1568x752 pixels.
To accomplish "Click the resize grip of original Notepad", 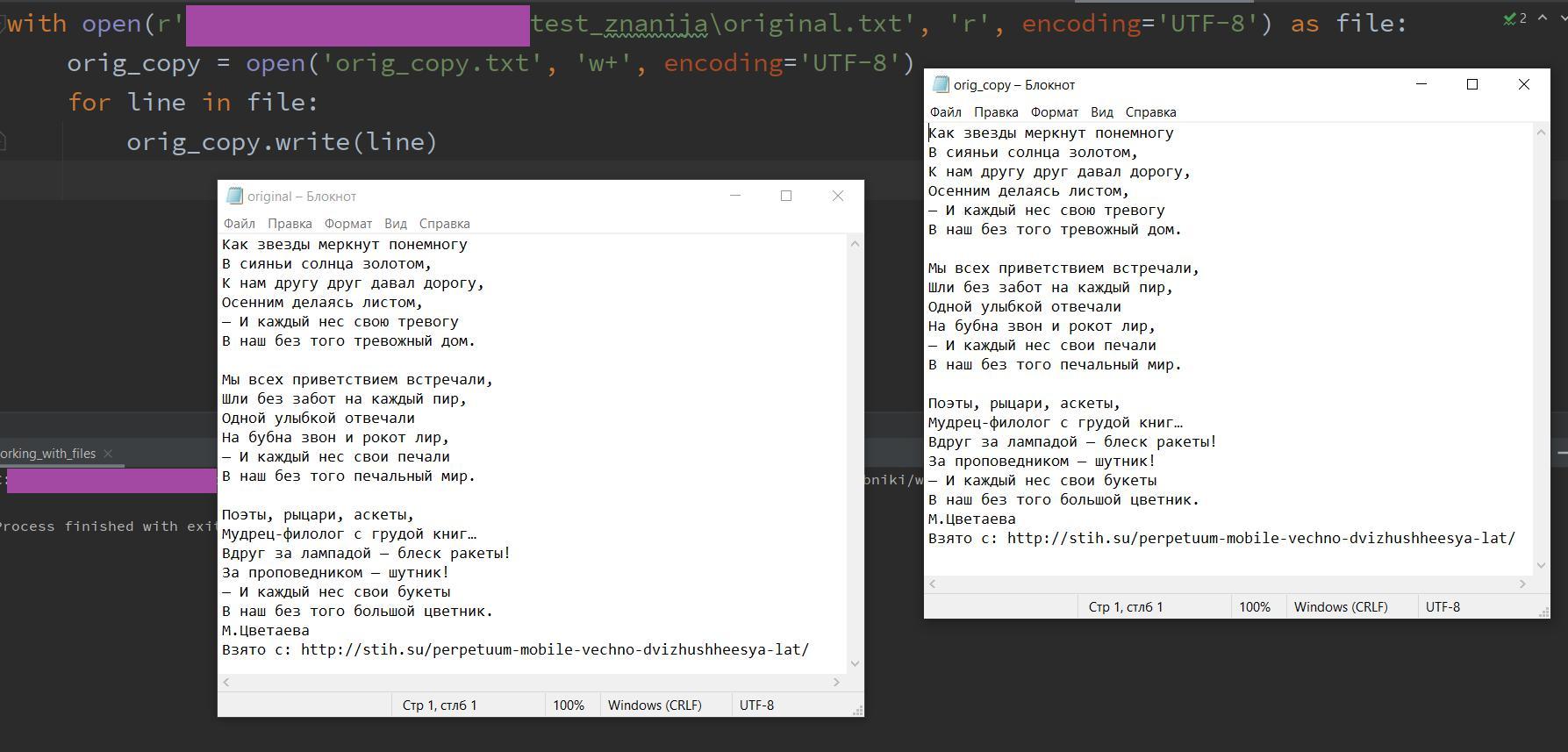I will point(857,710).
